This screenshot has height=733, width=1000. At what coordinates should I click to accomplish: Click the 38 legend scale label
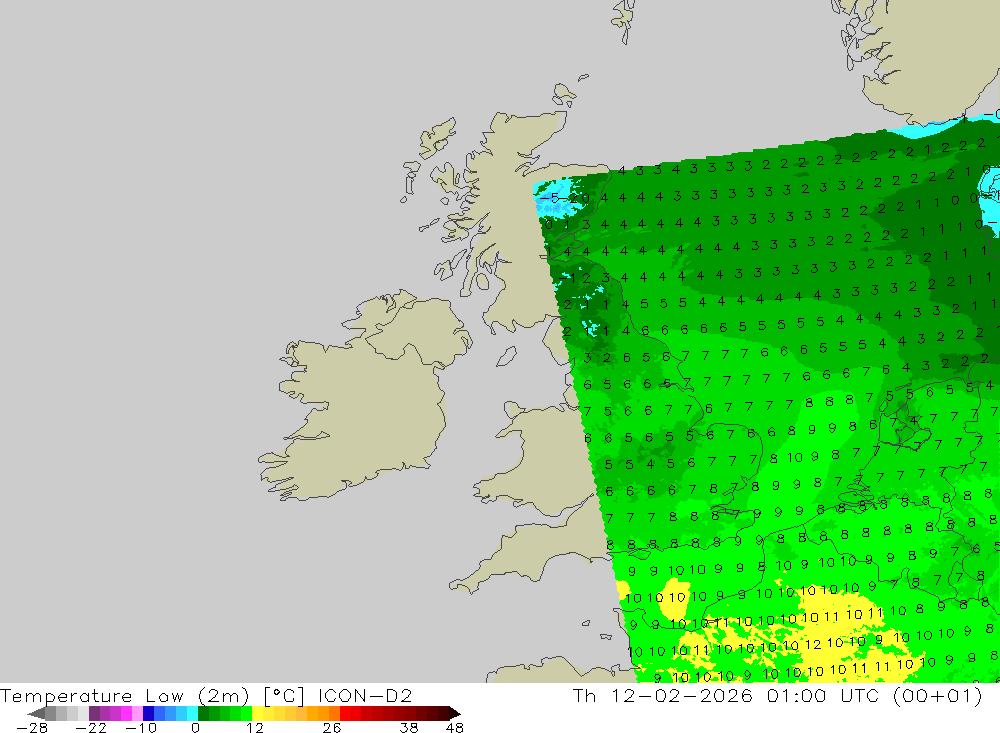click(409, 728)
